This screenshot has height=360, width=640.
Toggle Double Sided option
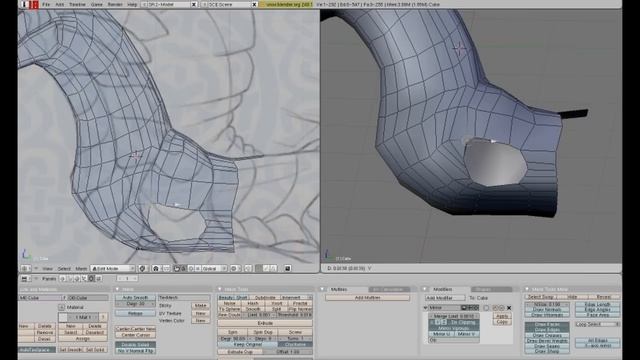(x=135, y=345)
